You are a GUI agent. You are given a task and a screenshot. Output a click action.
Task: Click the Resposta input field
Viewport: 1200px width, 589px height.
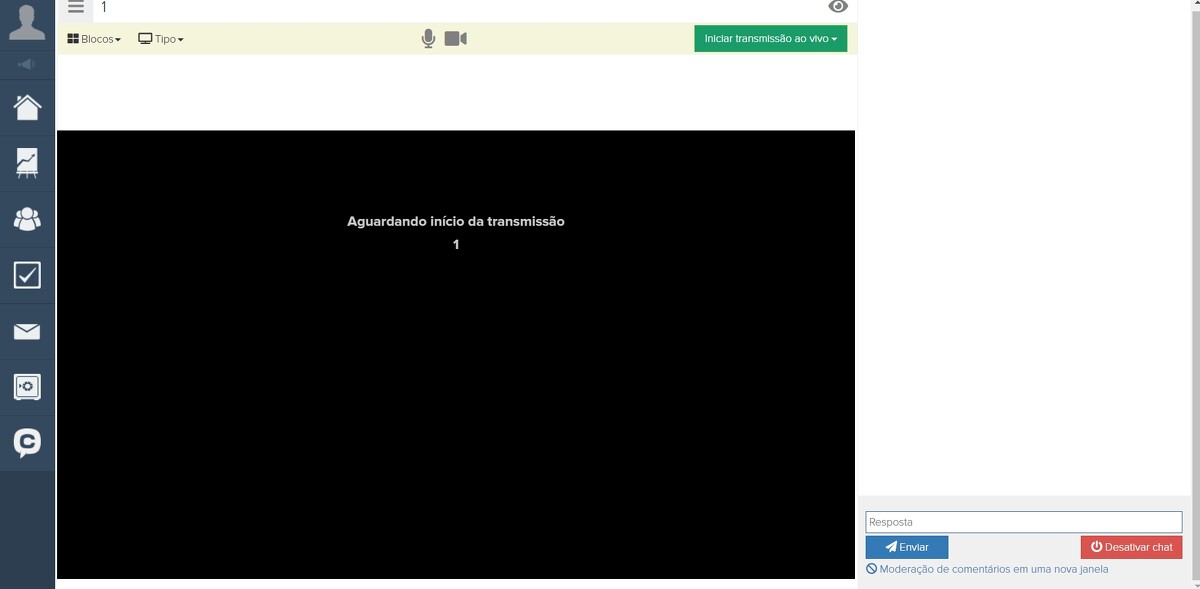(1023, 522)
